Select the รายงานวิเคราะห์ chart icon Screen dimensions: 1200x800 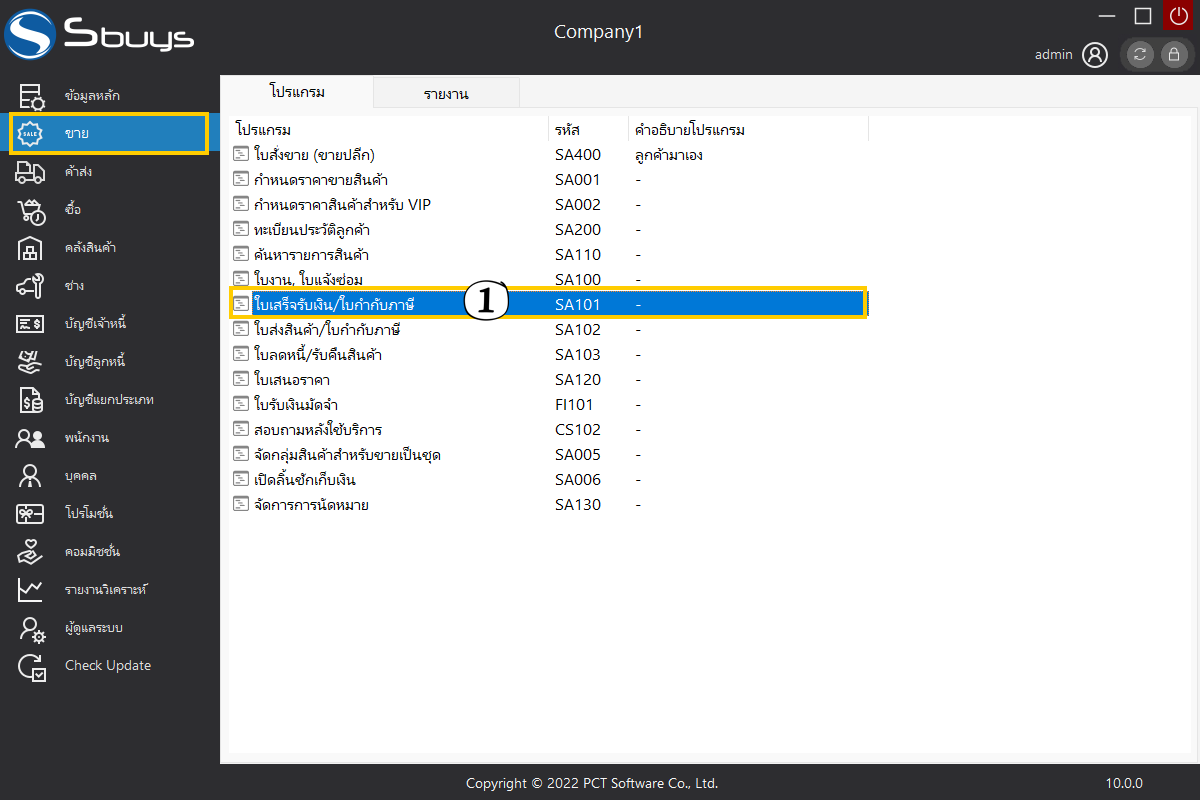click(31, 590)
